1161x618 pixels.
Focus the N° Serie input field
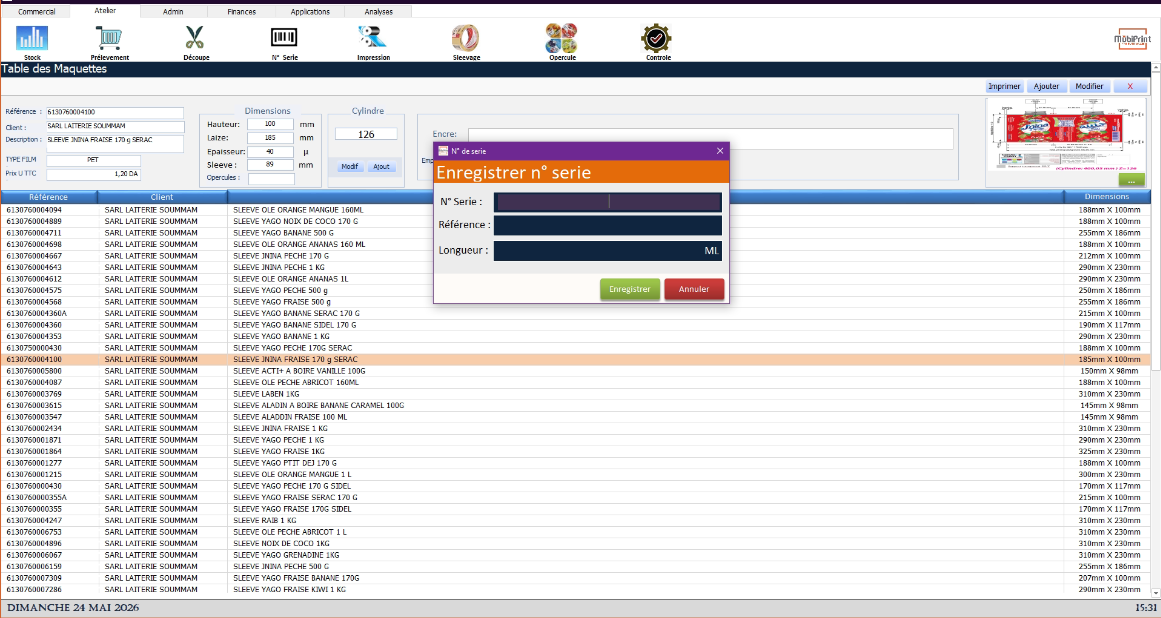[607, 201]
